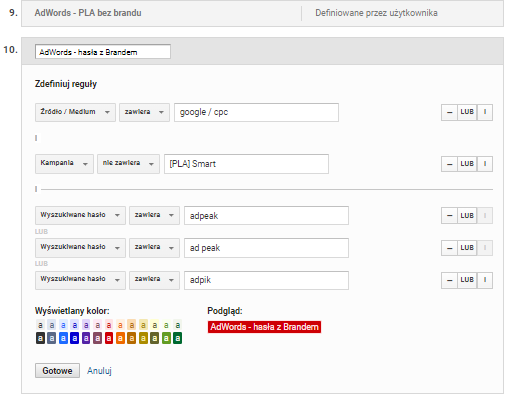Pick the solid orange swatch
The width and height of the screenshot is (511, 397).
(x=120, y=339)
